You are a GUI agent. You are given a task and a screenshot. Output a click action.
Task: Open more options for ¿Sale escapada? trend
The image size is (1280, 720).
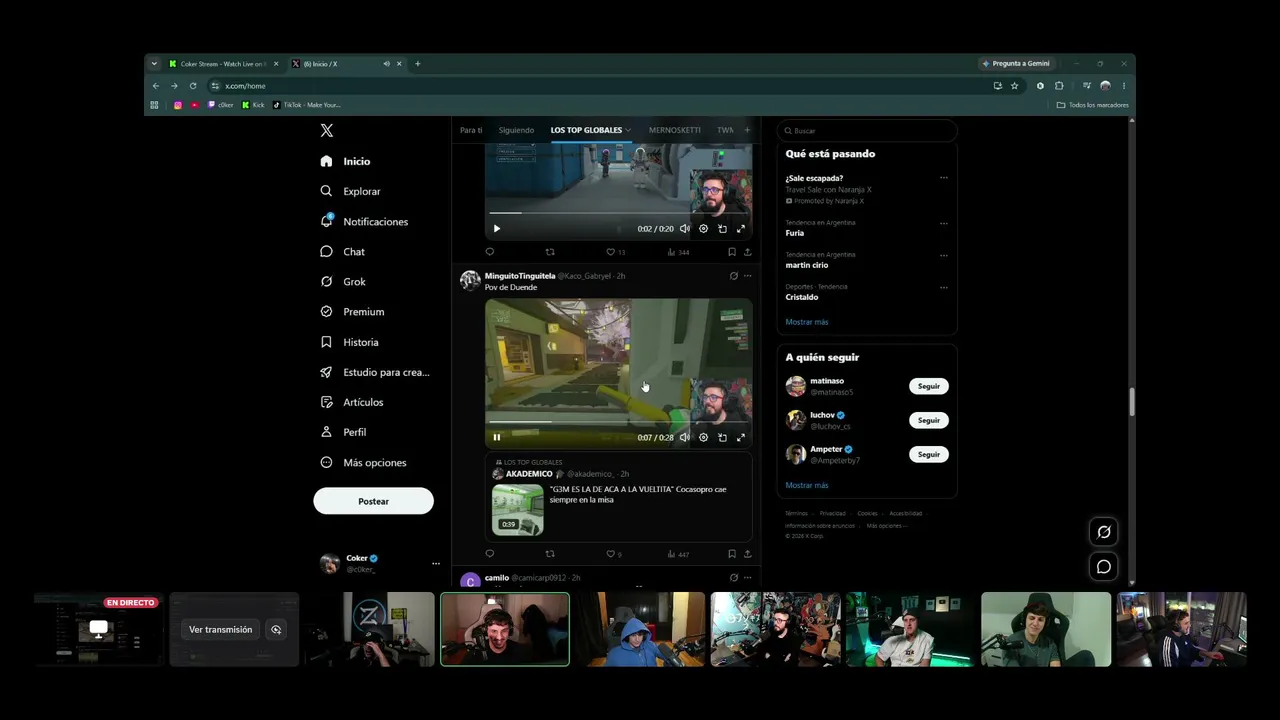click(943, 178)
